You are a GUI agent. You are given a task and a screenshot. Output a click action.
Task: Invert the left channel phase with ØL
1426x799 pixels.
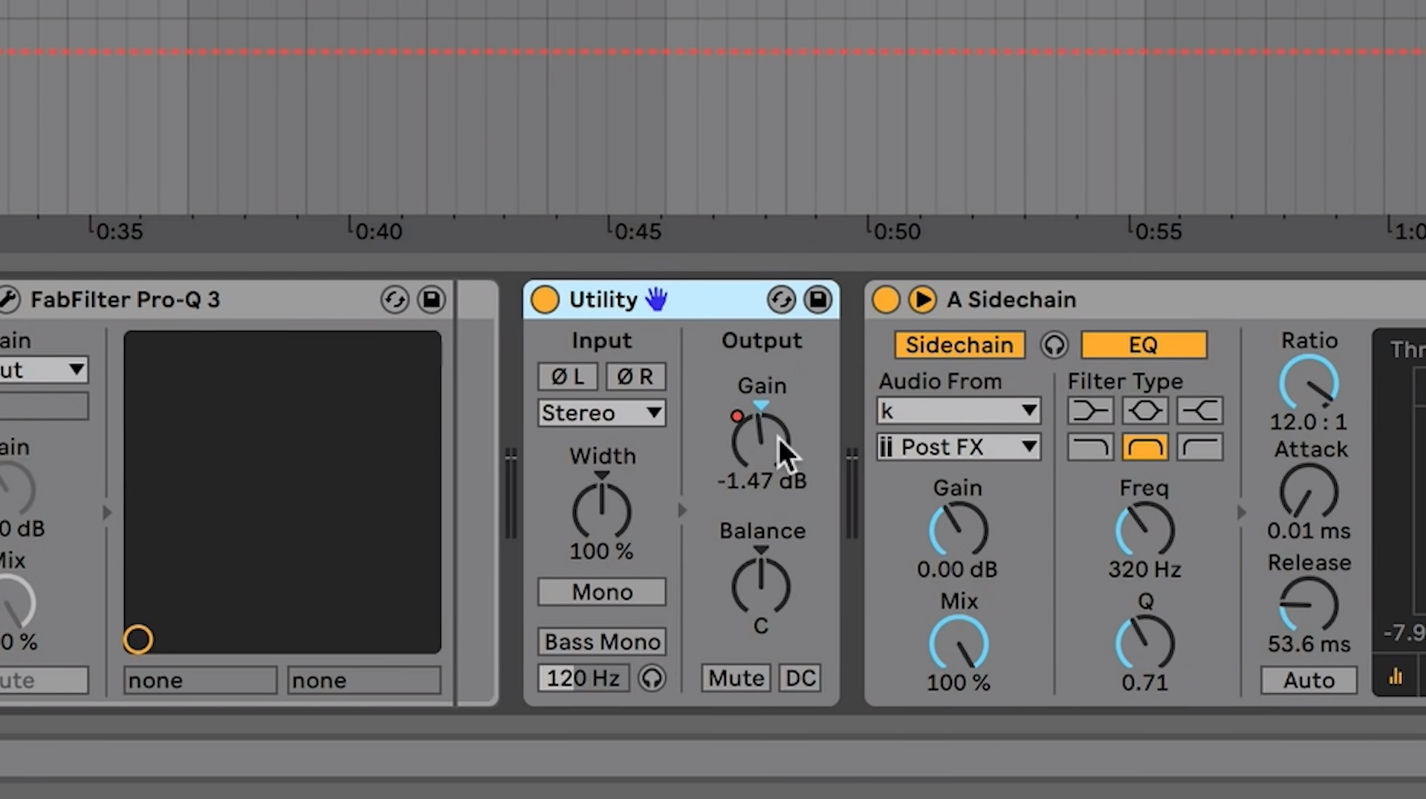click(568, 377)
